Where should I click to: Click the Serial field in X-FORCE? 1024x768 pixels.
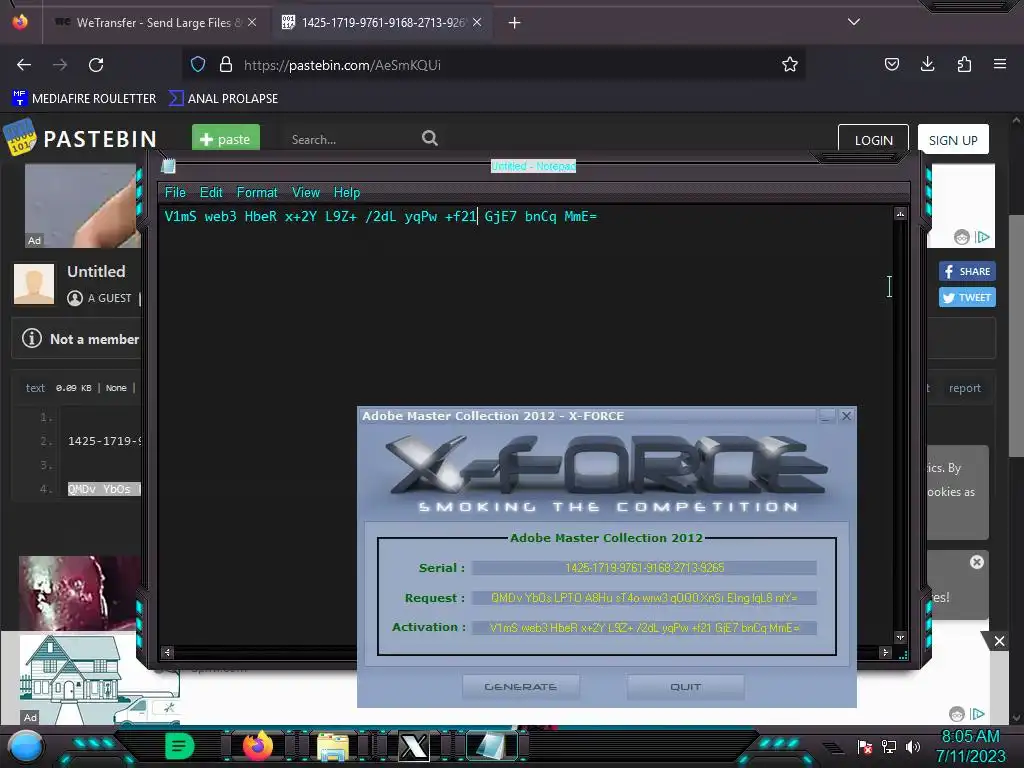pos(644,568)
